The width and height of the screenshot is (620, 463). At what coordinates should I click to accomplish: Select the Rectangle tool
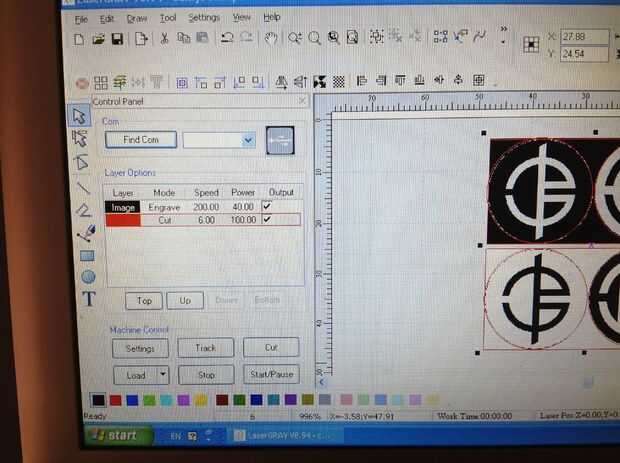(x=87, y=255)
